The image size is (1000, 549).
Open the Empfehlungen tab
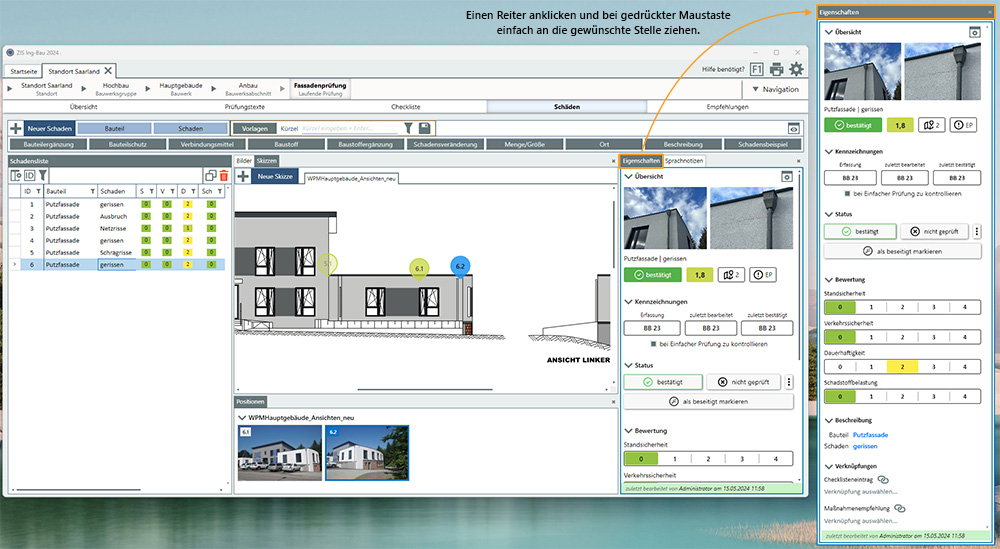pos(726,106)
